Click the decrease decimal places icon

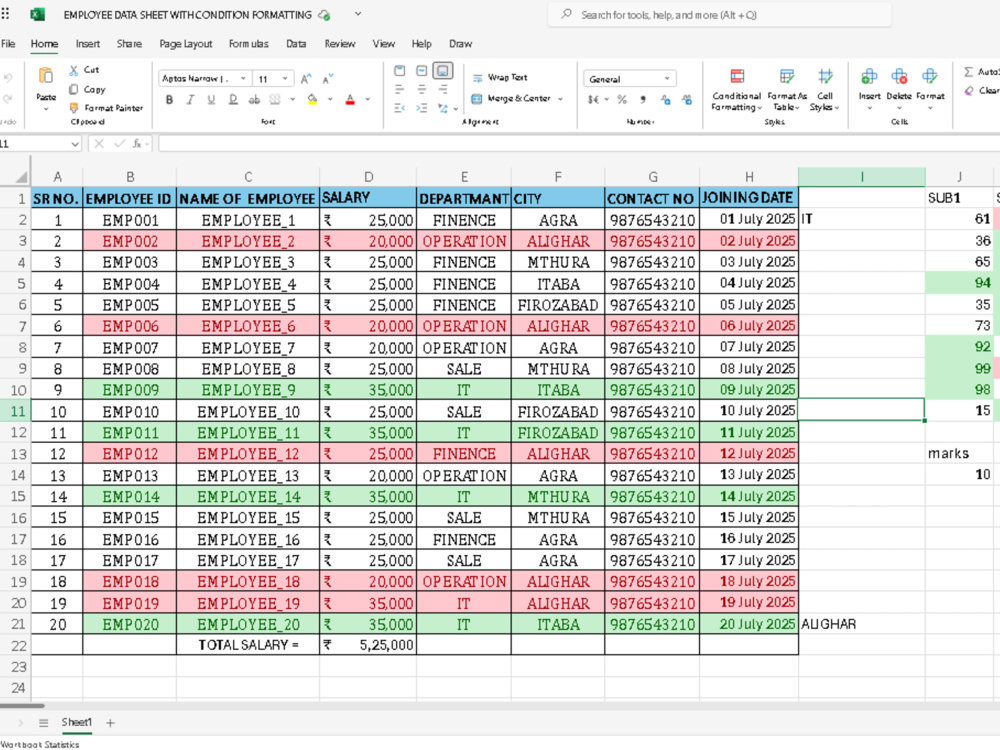(665, 99)
